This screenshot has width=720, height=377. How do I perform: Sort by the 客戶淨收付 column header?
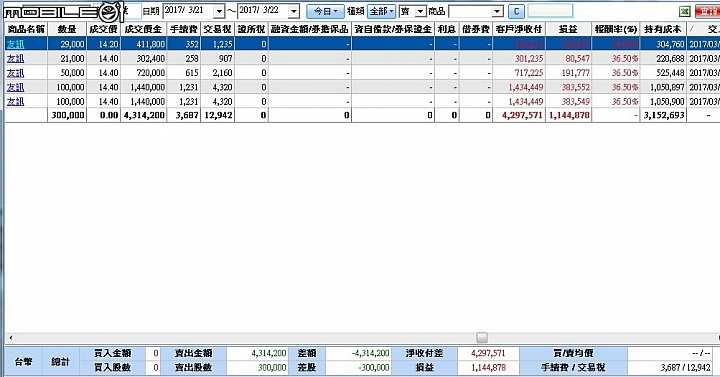point(519,29)
